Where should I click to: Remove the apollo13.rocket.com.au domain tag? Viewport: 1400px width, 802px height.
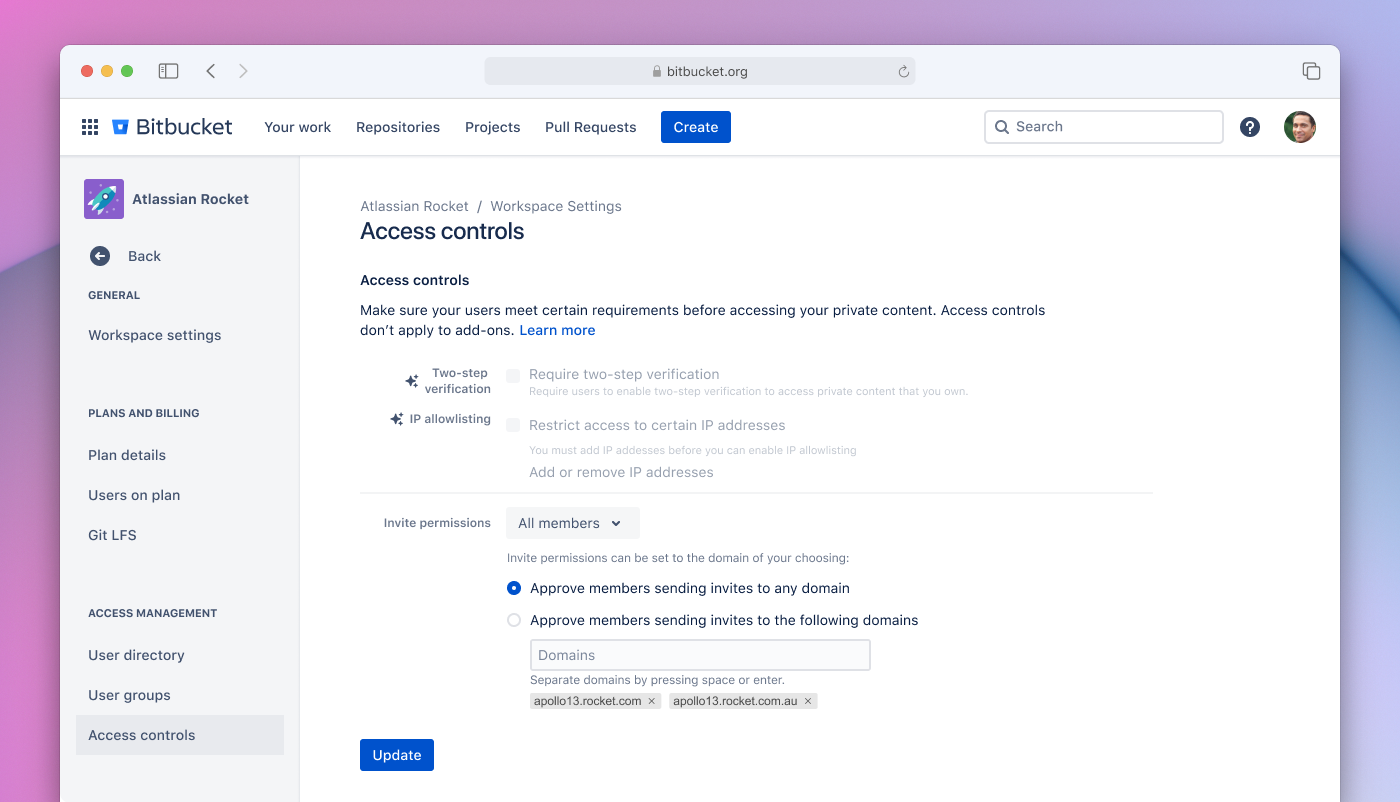tap(808, 700)
